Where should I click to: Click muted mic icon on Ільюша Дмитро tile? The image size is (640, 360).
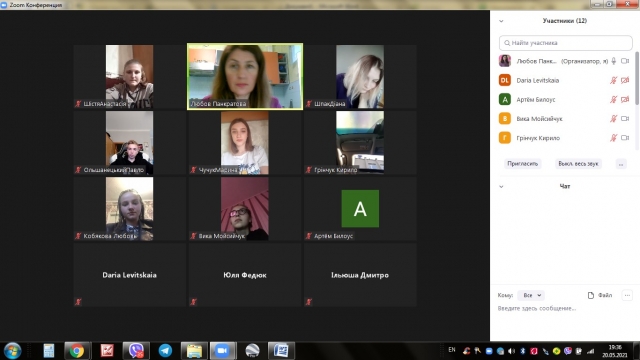[309, 302]
